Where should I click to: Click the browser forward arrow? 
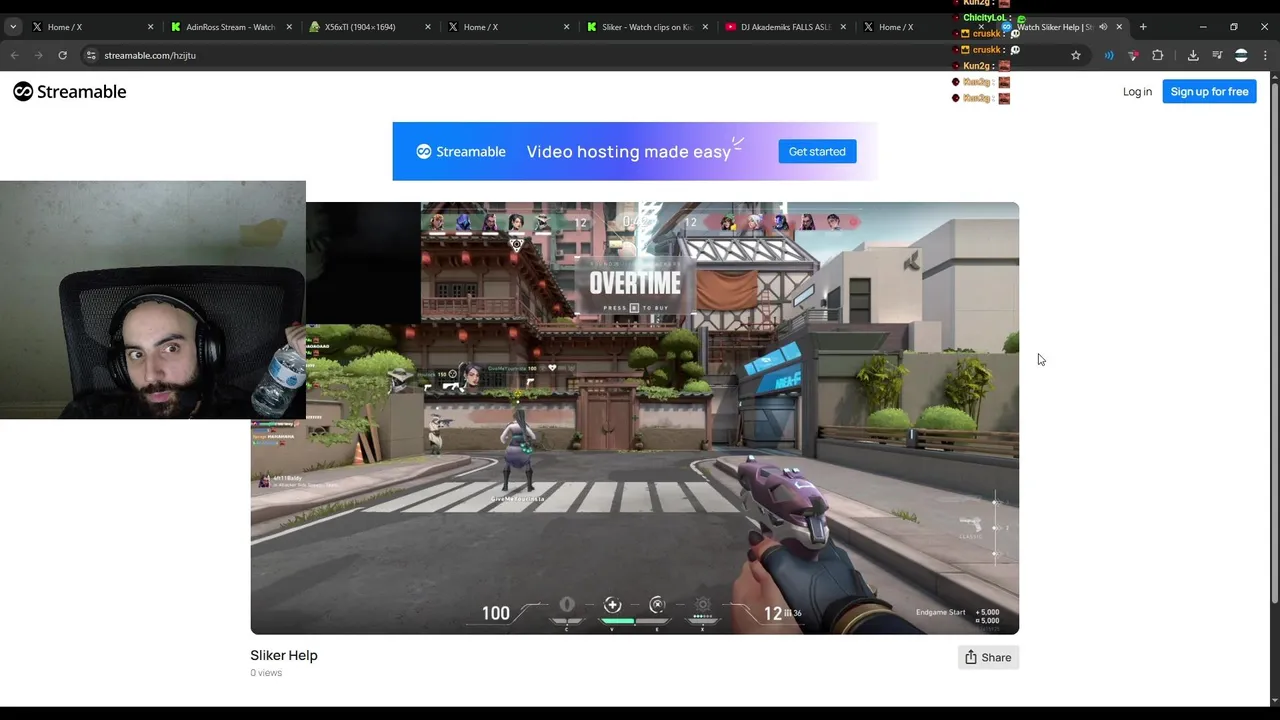(39, 55)
